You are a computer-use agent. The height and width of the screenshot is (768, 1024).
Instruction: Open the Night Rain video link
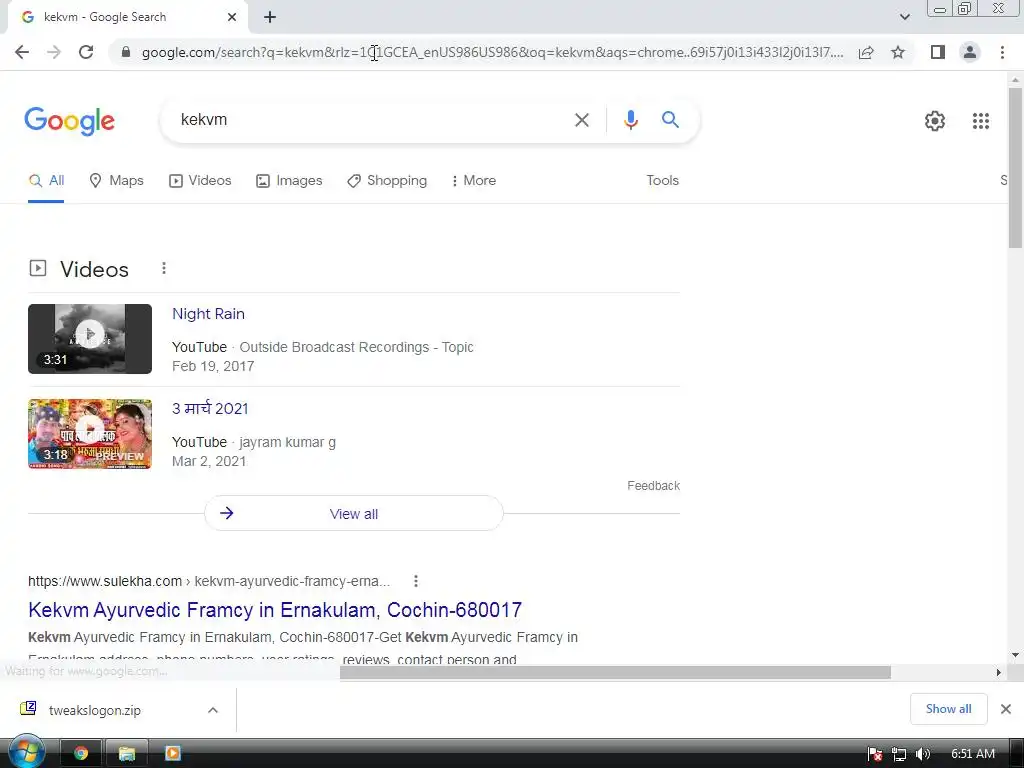(208, 314)
